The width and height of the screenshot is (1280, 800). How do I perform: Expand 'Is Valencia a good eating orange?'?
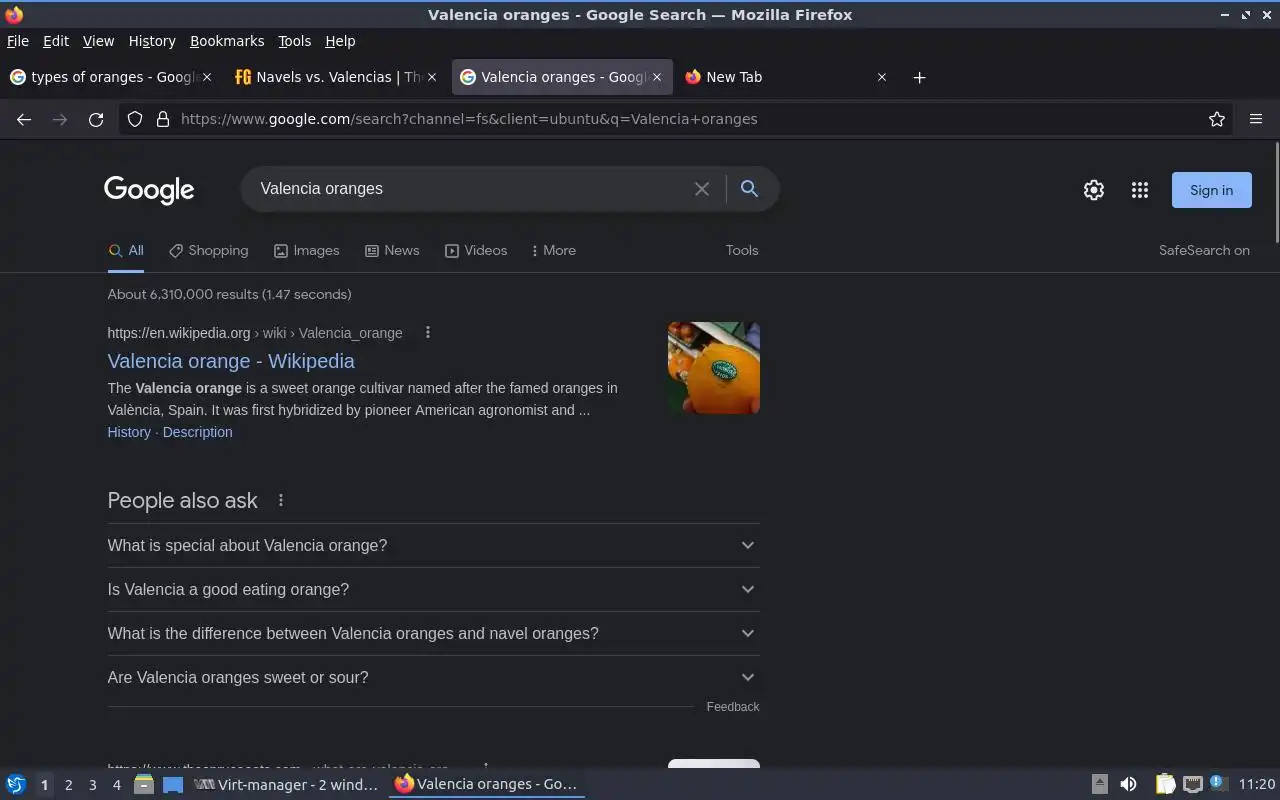[x=433, y=589]
